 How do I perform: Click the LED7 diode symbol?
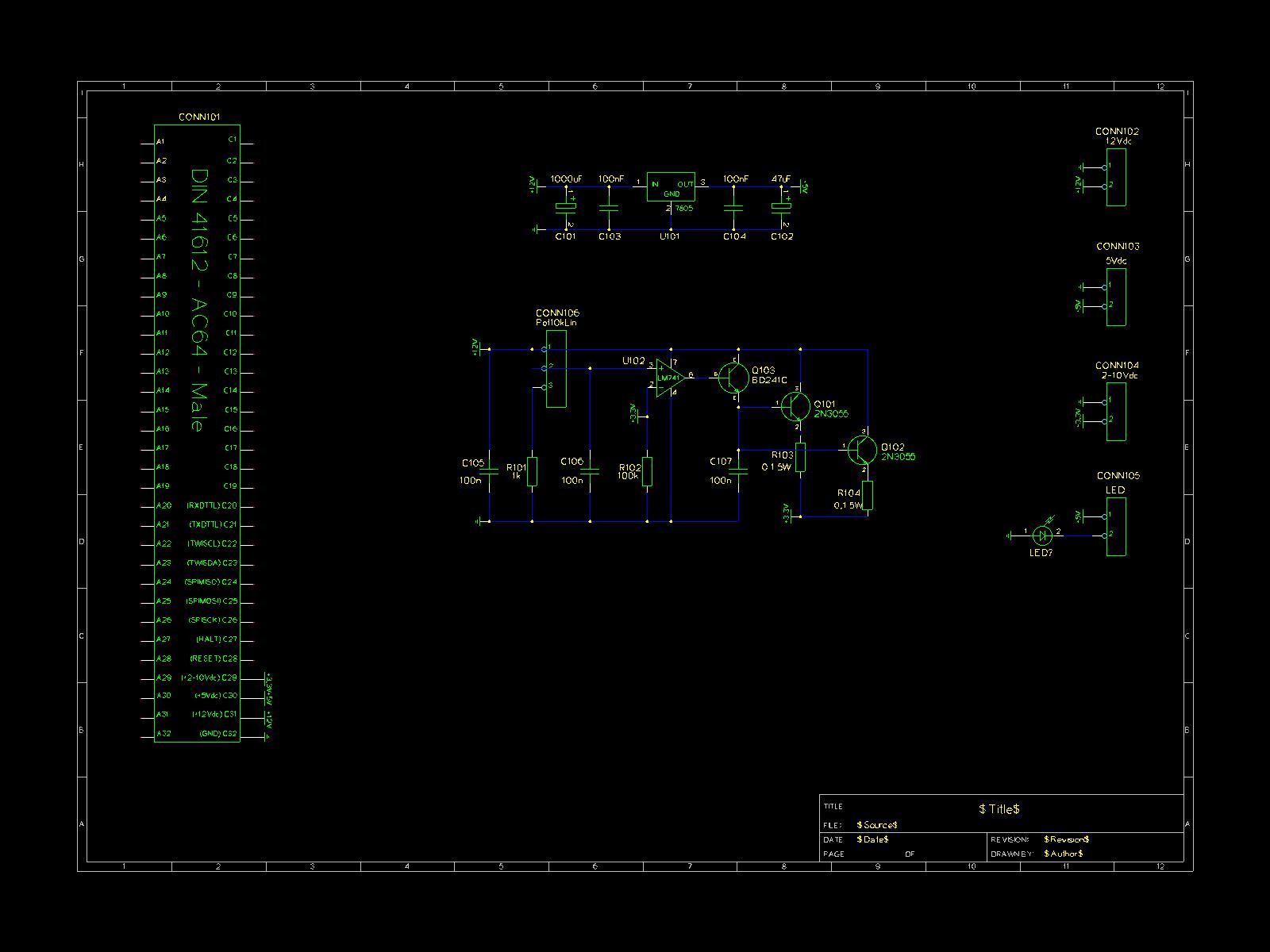pos(1042,535)
